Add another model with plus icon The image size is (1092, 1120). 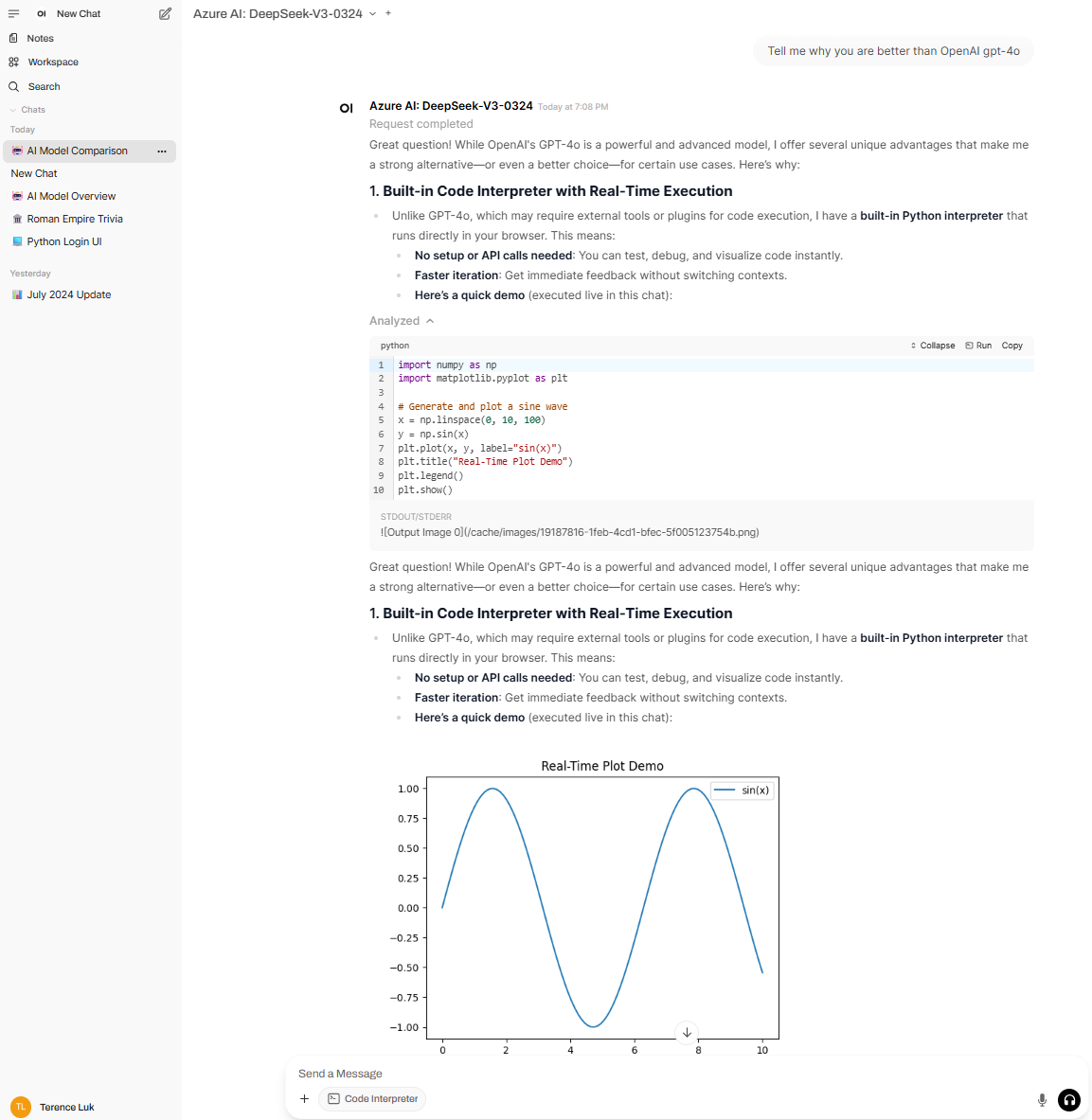click(x=388, y=13)
